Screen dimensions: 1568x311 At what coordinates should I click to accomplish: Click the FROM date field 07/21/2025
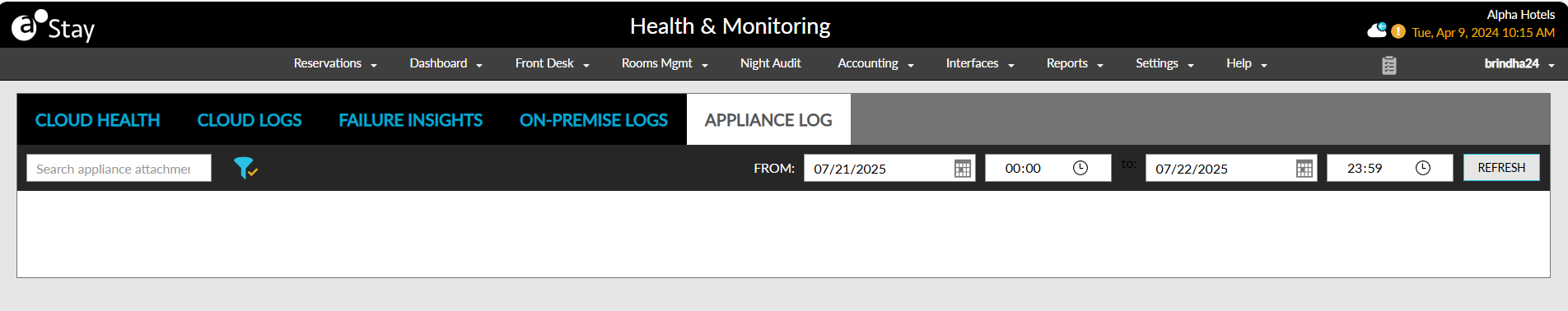889,168
